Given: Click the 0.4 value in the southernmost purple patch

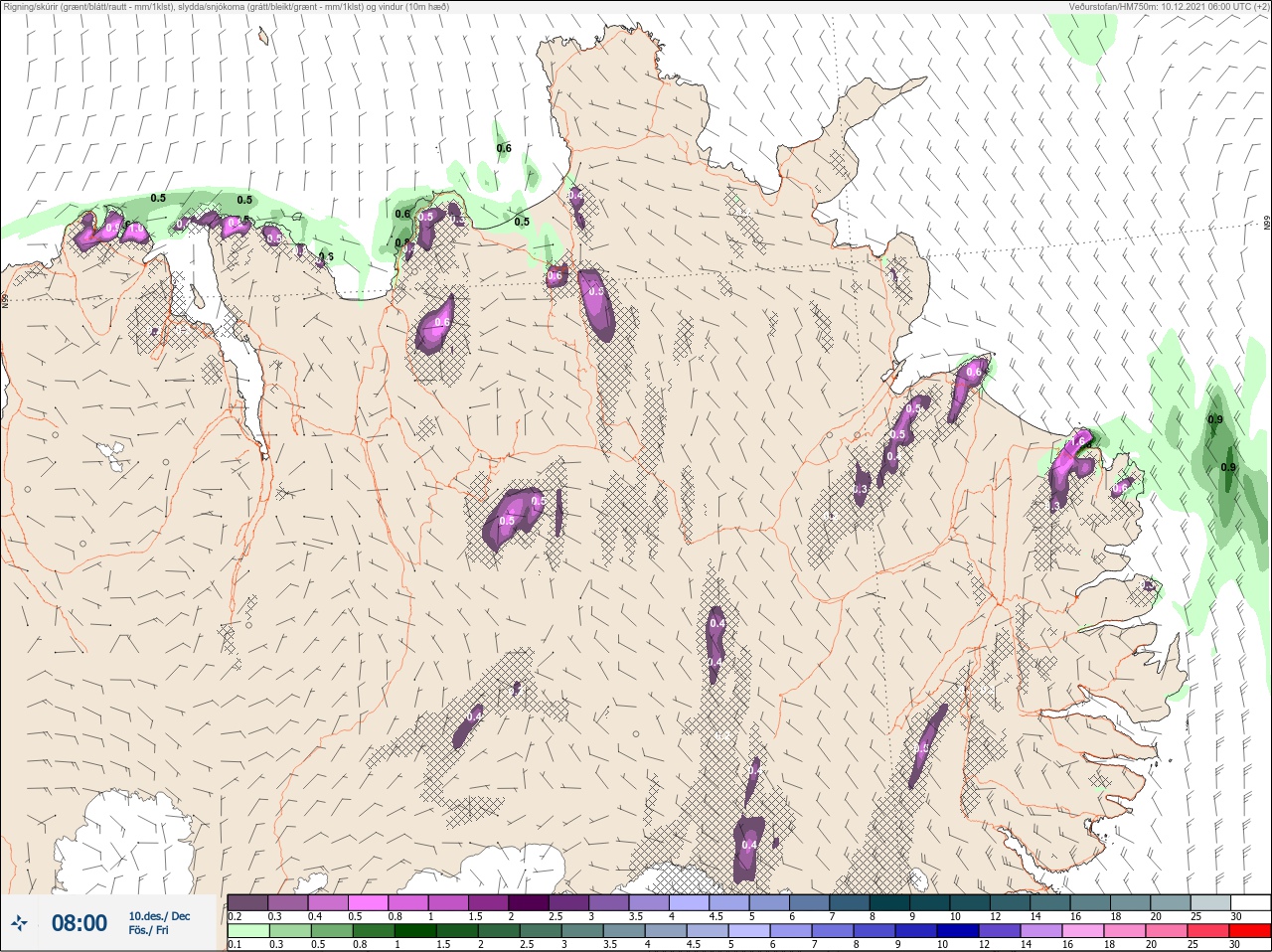Looking at the screenshot, I should [x=749, y=845].
